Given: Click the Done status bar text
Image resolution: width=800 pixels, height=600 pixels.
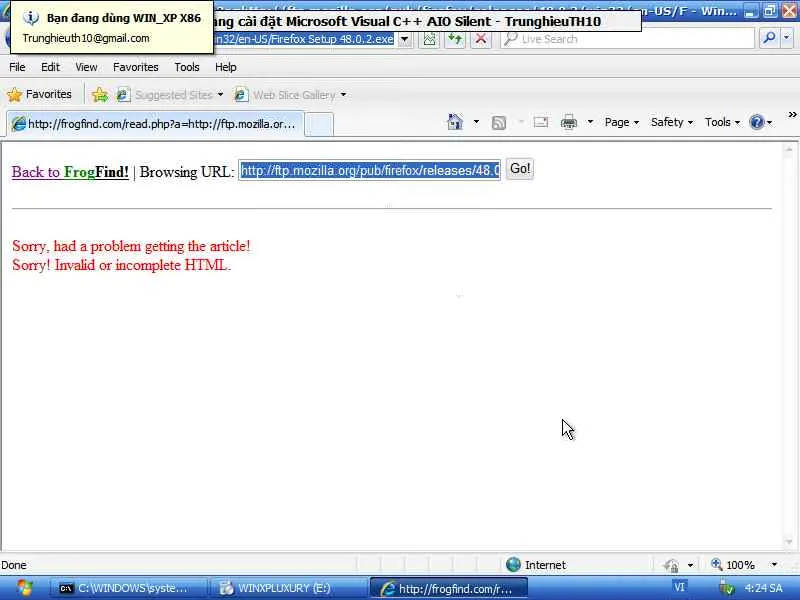Looking at the screenshot, I should point(14,565).
